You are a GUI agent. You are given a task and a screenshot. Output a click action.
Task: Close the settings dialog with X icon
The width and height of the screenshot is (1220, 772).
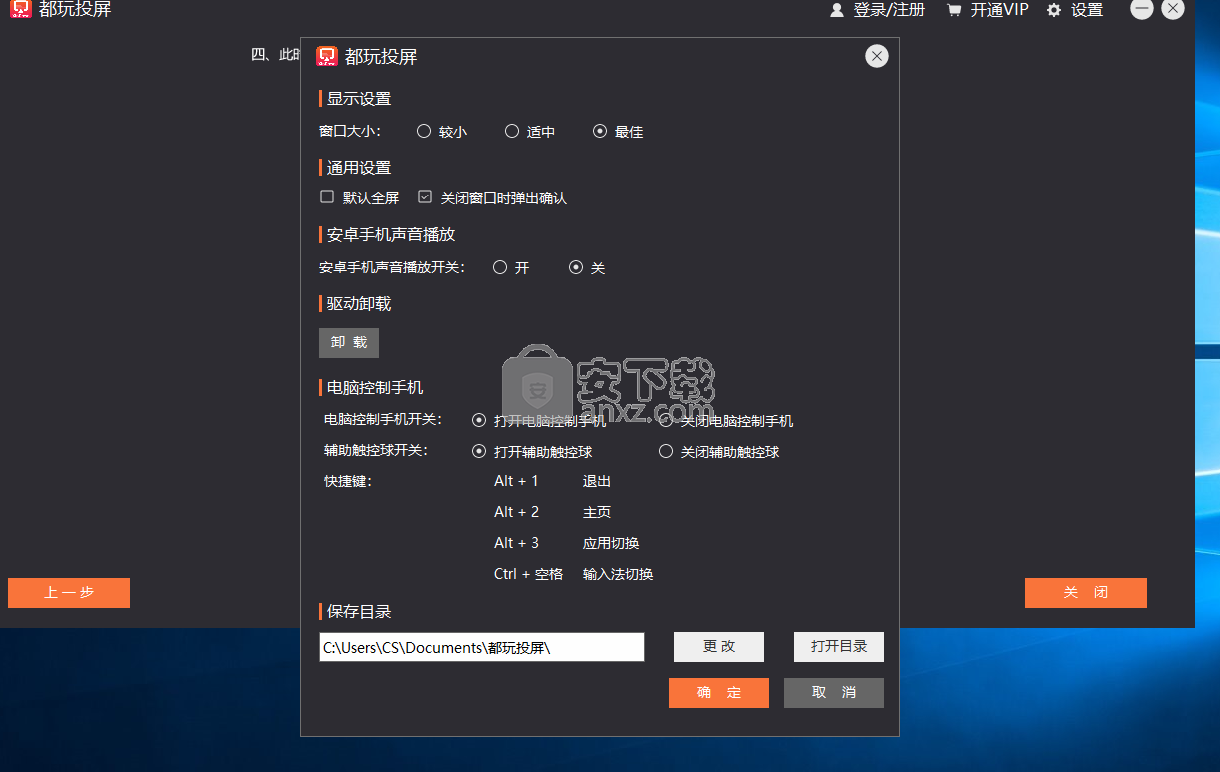click(x=877, y=56)
